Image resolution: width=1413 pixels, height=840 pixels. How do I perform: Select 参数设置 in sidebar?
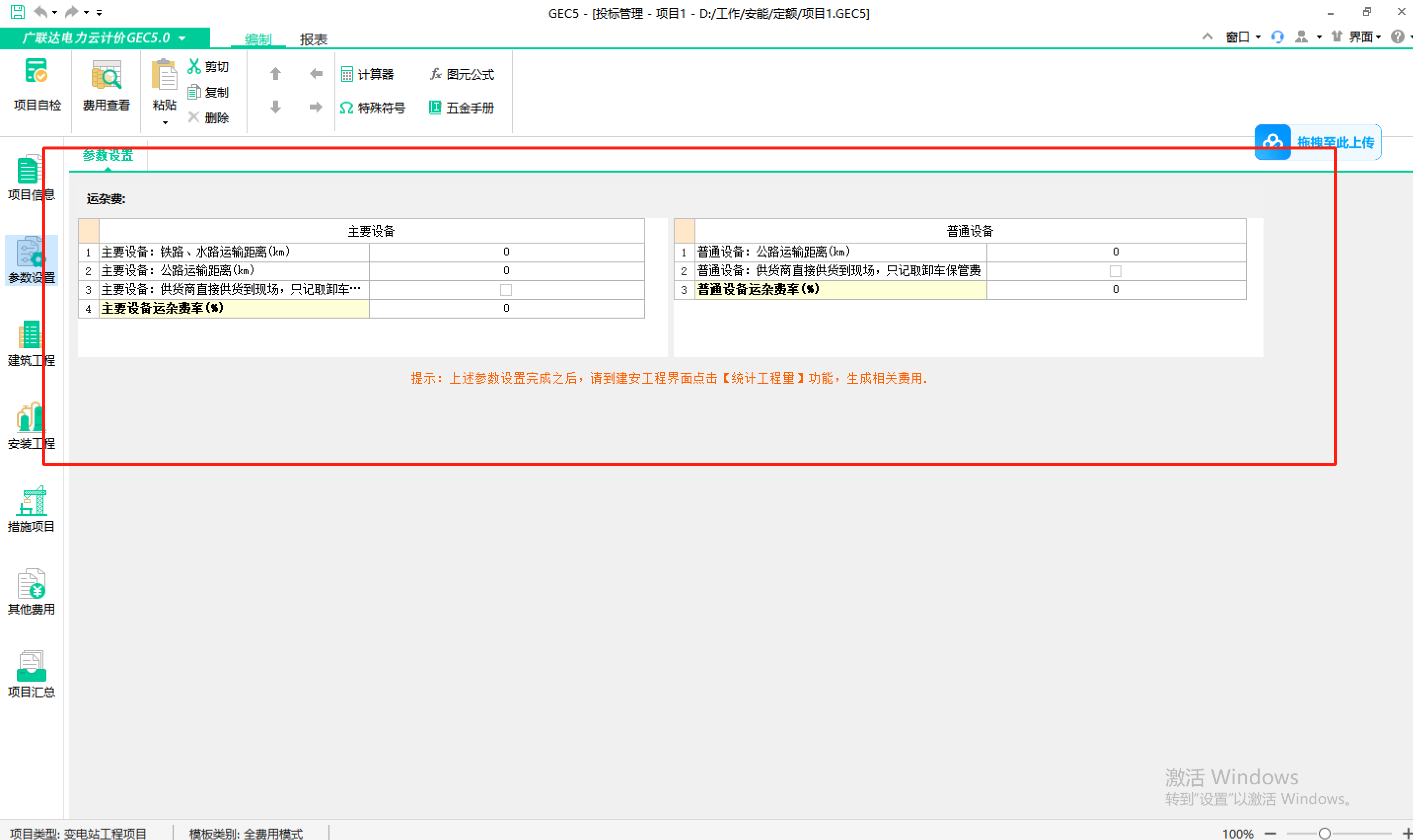pyautogui.click(x=31, y=260)
